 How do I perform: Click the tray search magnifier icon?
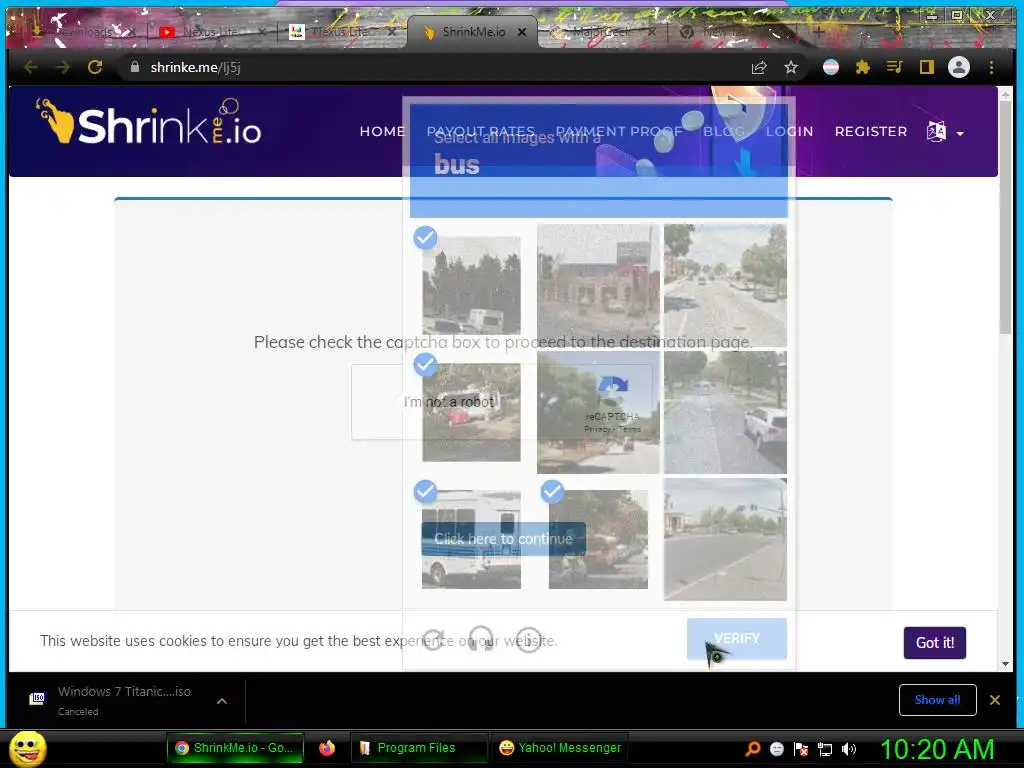[x=753, y=749]
